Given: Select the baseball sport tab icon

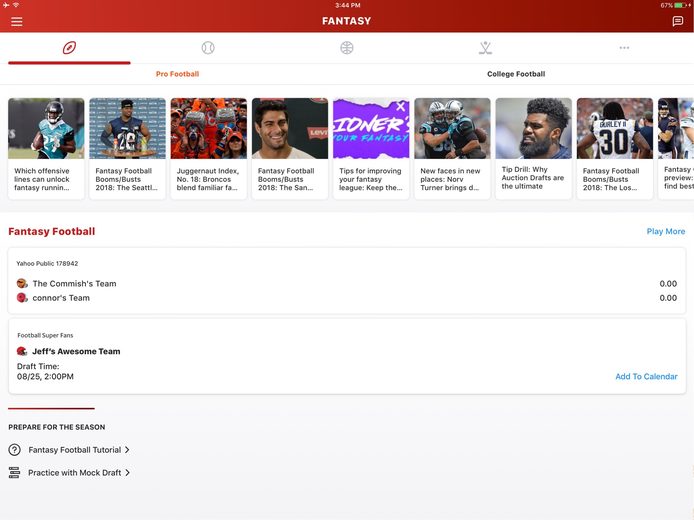Looking at the screenshot, I should (208, 47).
